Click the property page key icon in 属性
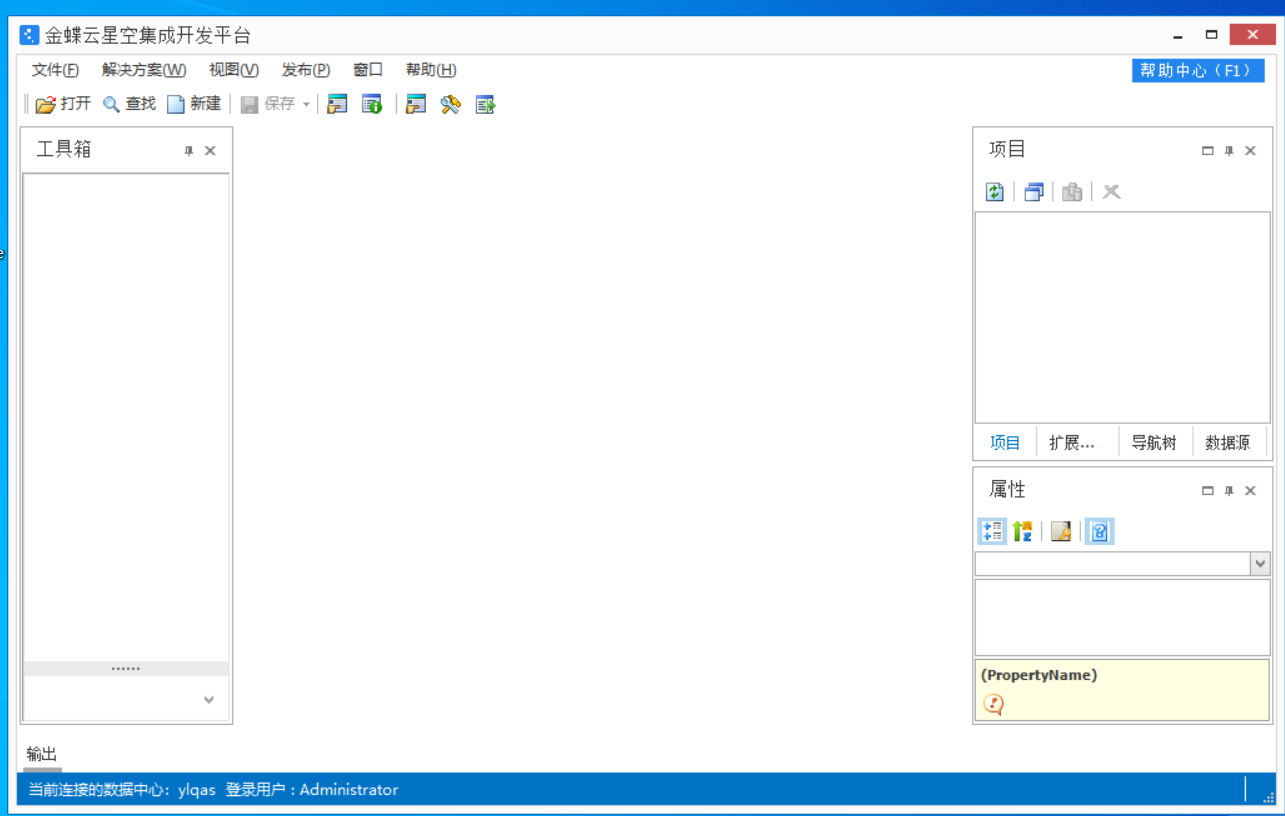Viewport: 1285px width, 816px height. pos(1061,532)
